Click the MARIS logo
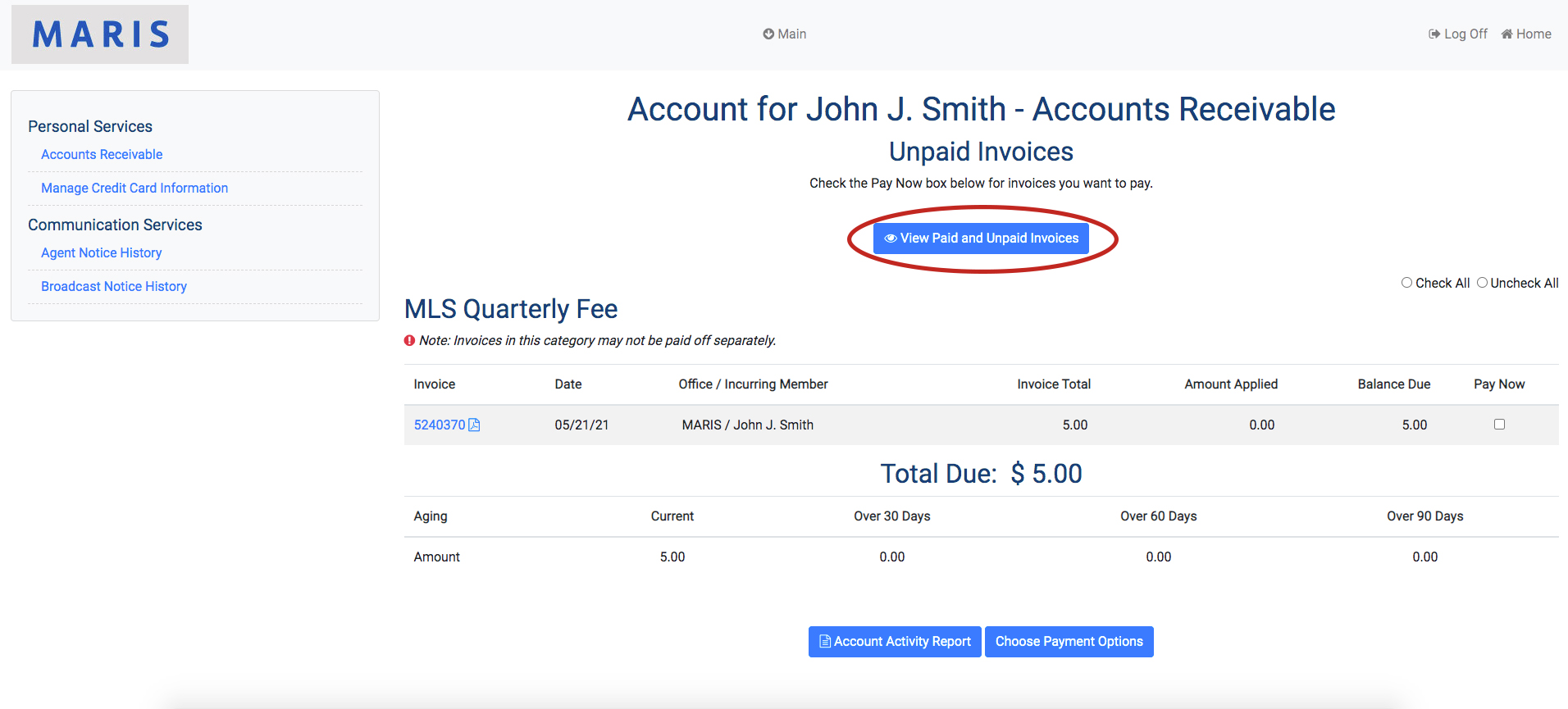Viewport: 1568px width, 709px height. (x=100, y=34)
